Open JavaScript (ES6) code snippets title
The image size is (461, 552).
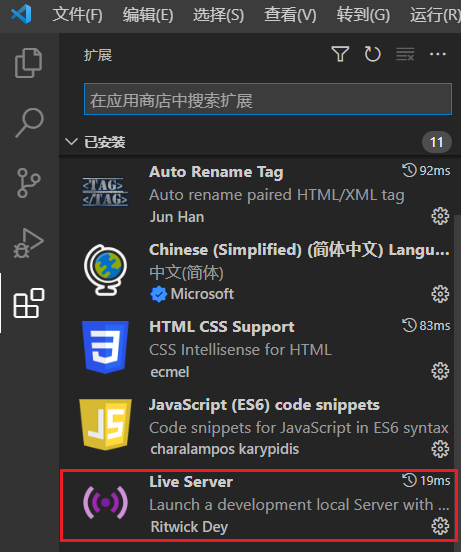(264, 405)
